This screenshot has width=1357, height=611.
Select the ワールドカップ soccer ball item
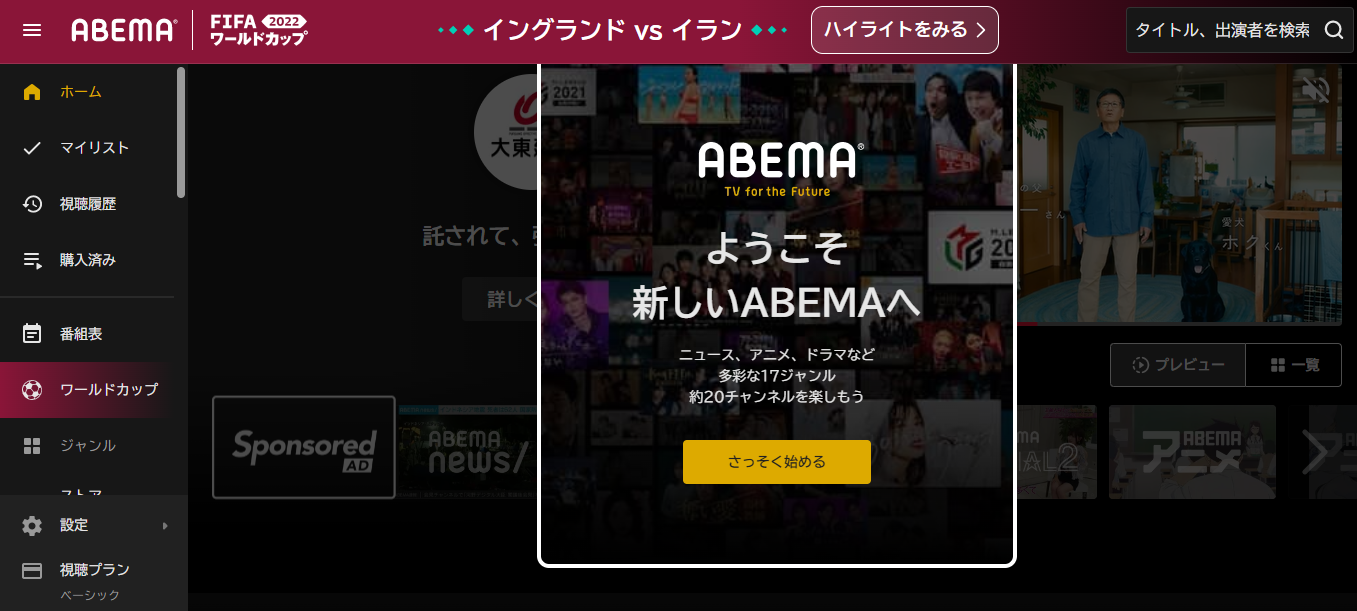click(x=94, y=390)
